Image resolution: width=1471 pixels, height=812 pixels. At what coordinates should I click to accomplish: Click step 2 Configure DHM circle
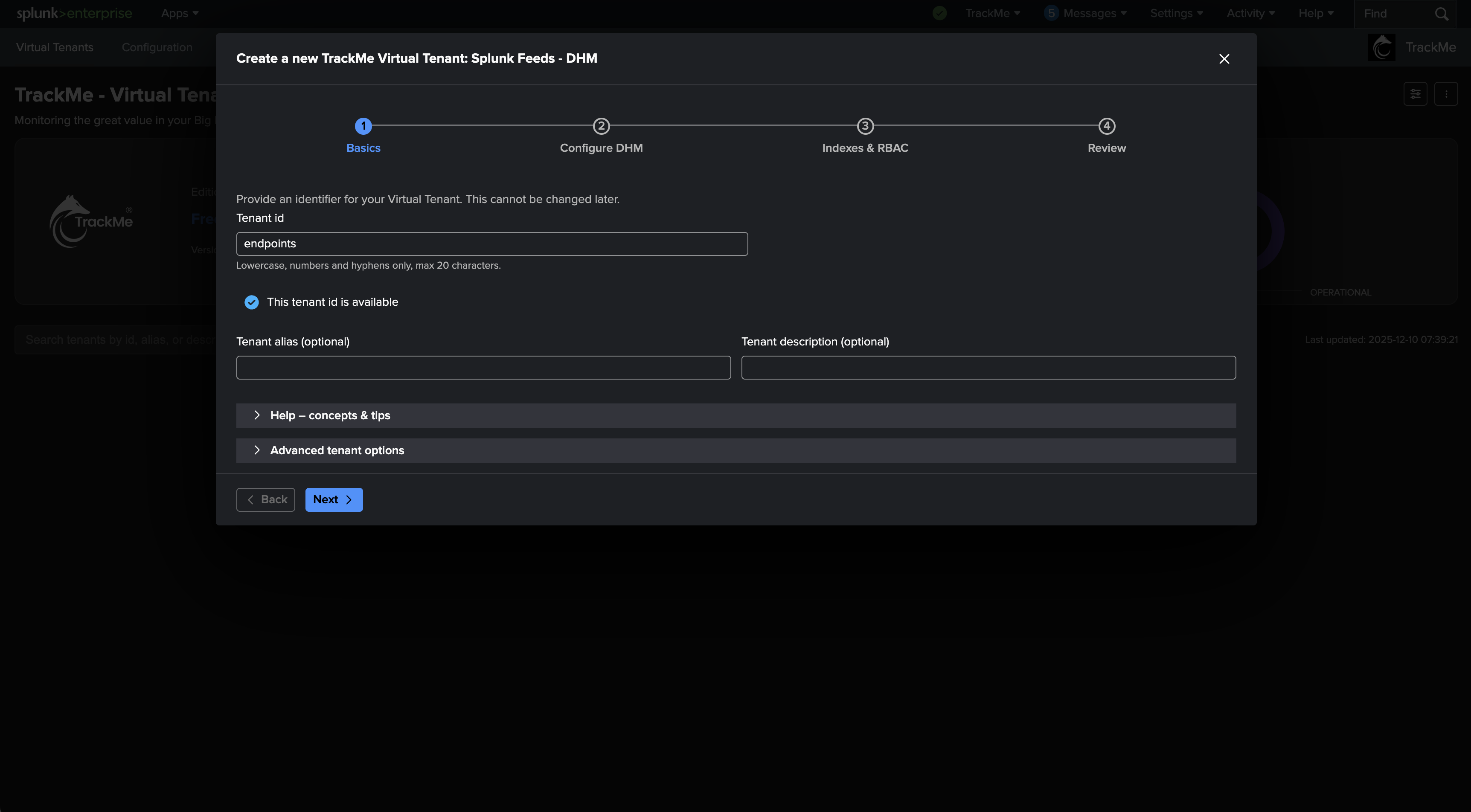pos(601,126)
